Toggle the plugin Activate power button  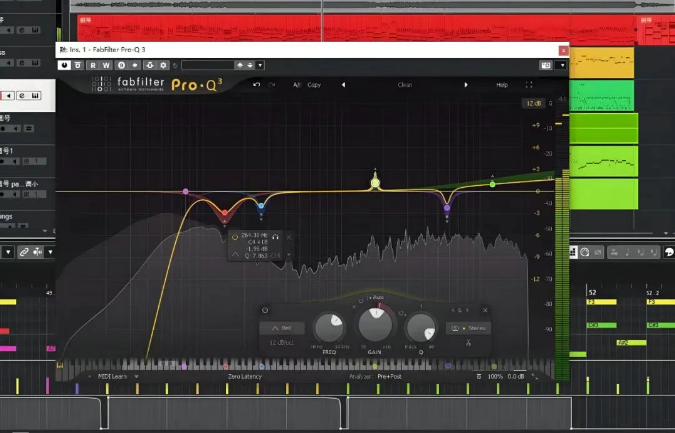[65, 65]
